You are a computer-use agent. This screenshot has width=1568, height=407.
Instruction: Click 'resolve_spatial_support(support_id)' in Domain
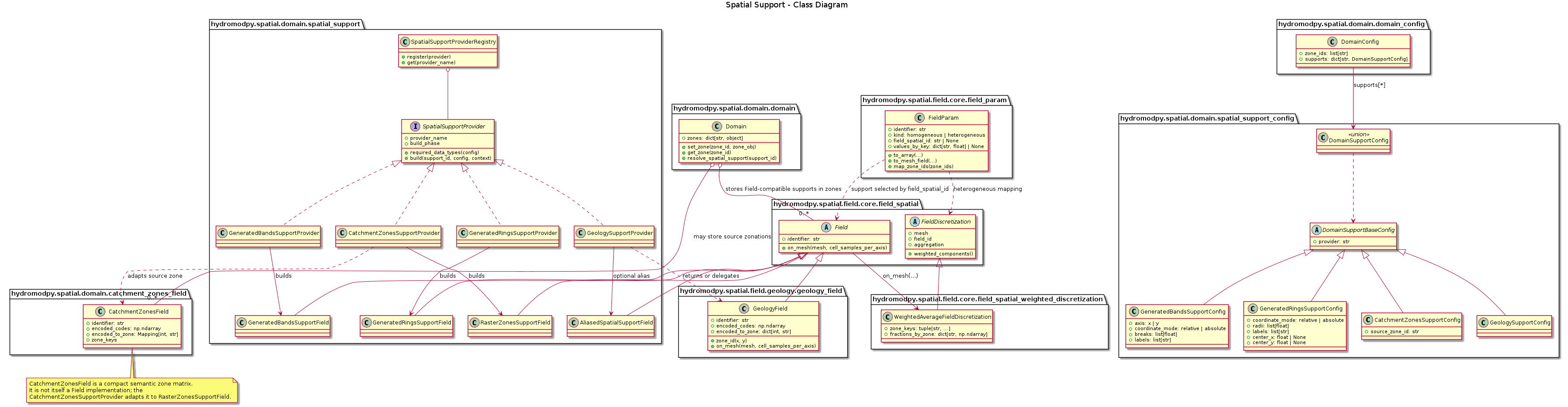pos(732,158)
